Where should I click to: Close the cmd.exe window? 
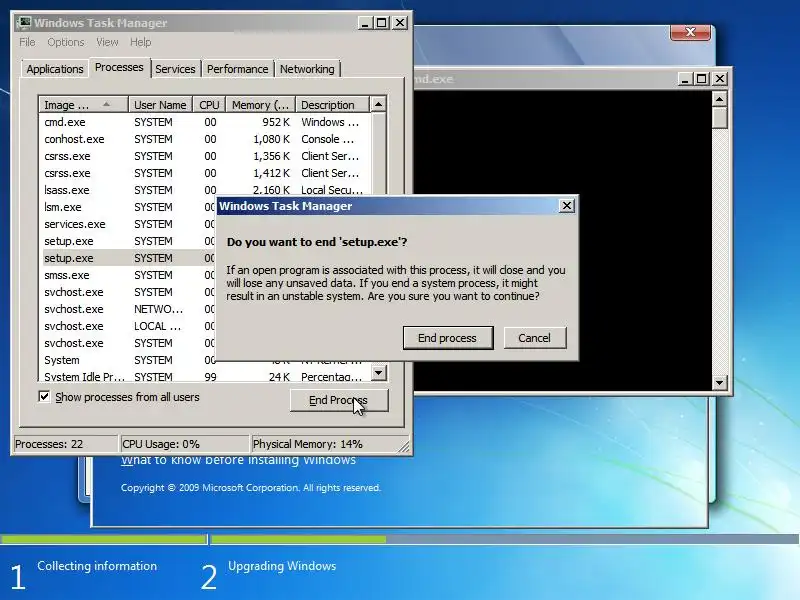719,79
